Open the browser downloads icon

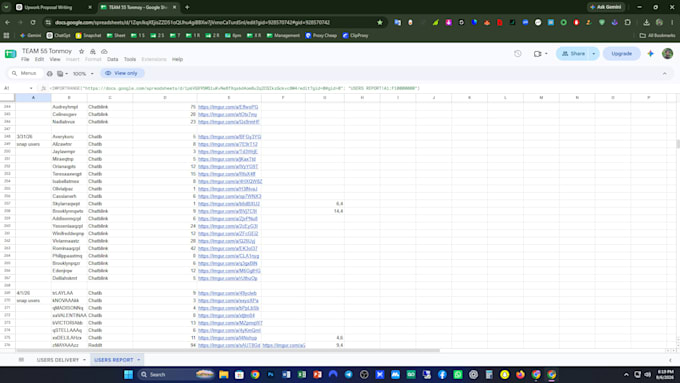(646, 23)
